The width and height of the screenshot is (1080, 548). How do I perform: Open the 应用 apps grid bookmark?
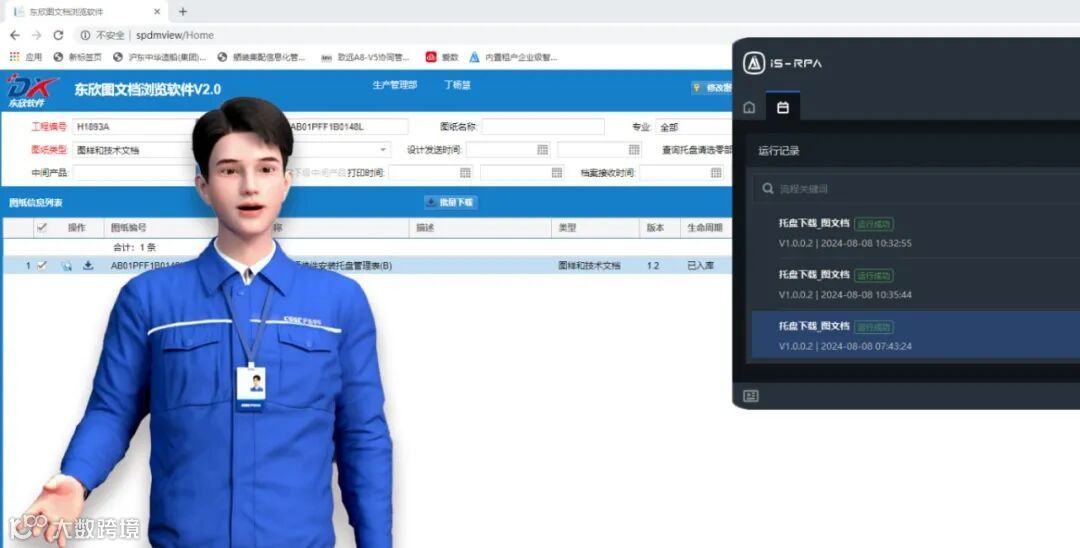[x=25, y=57]
